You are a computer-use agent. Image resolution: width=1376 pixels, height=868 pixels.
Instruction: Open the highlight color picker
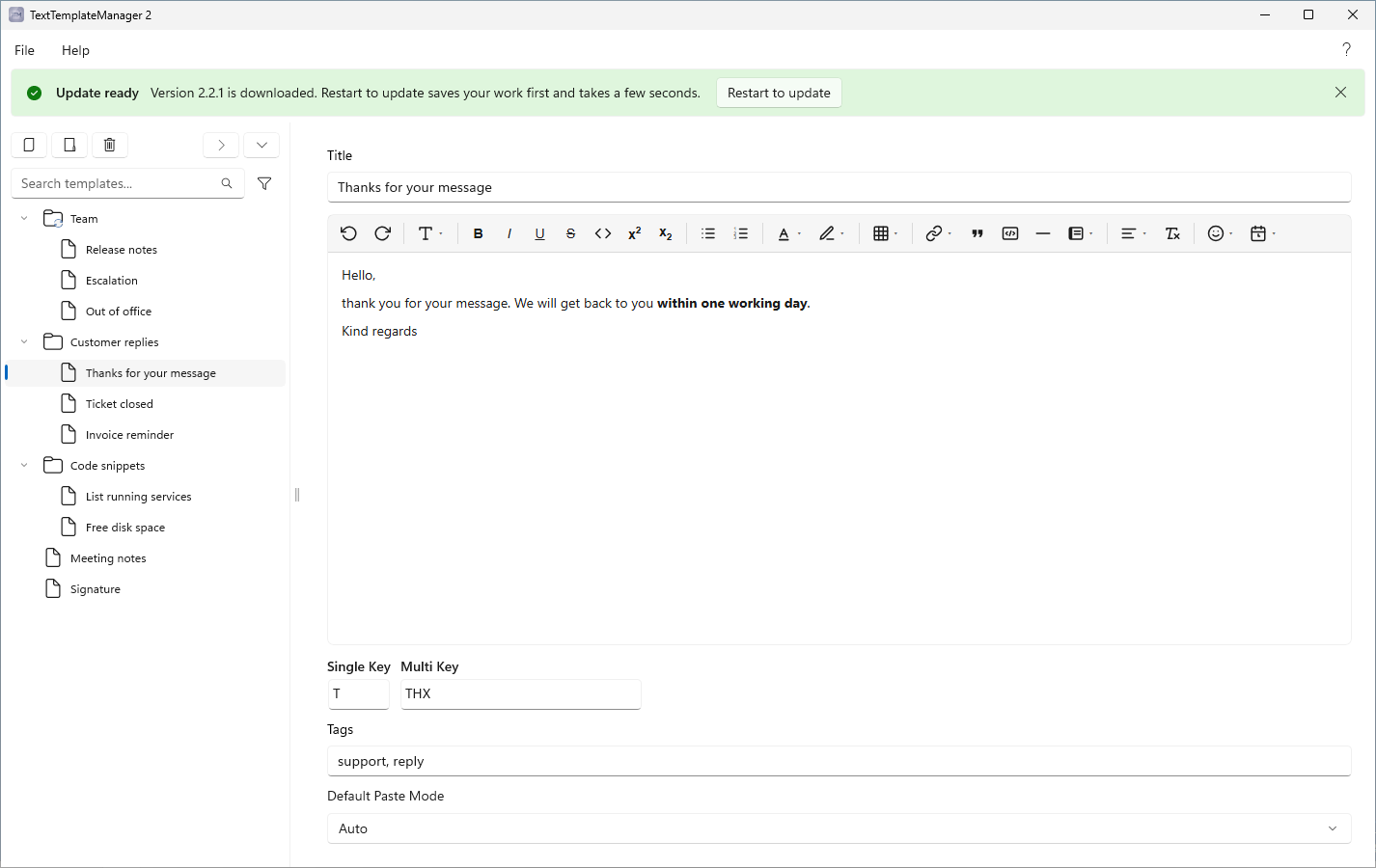coord(832,233)
